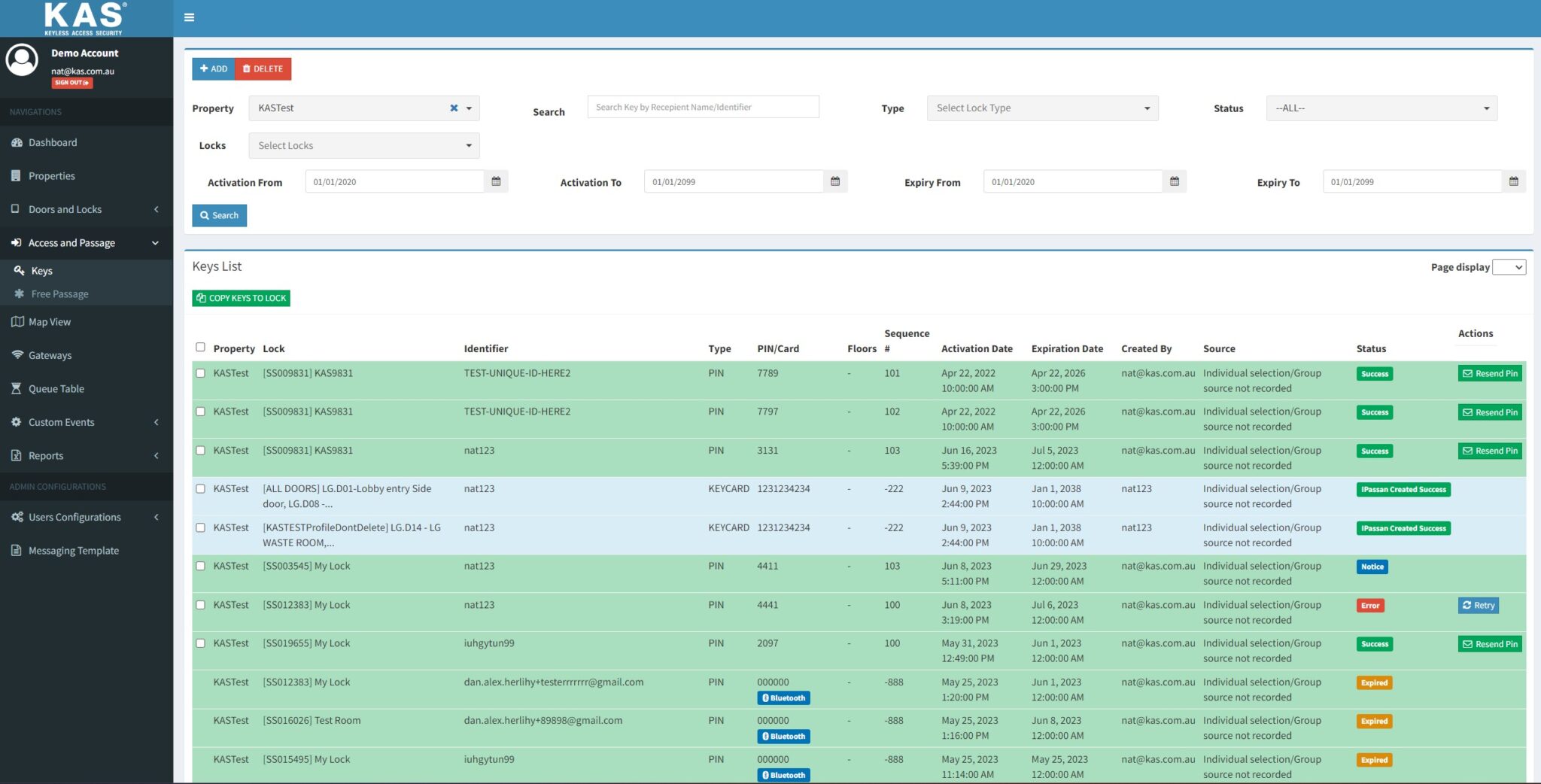This screenshot has height=784, width=1541.
Task: Click the Custom Events gear icon
Action: [x=16, y=421]
